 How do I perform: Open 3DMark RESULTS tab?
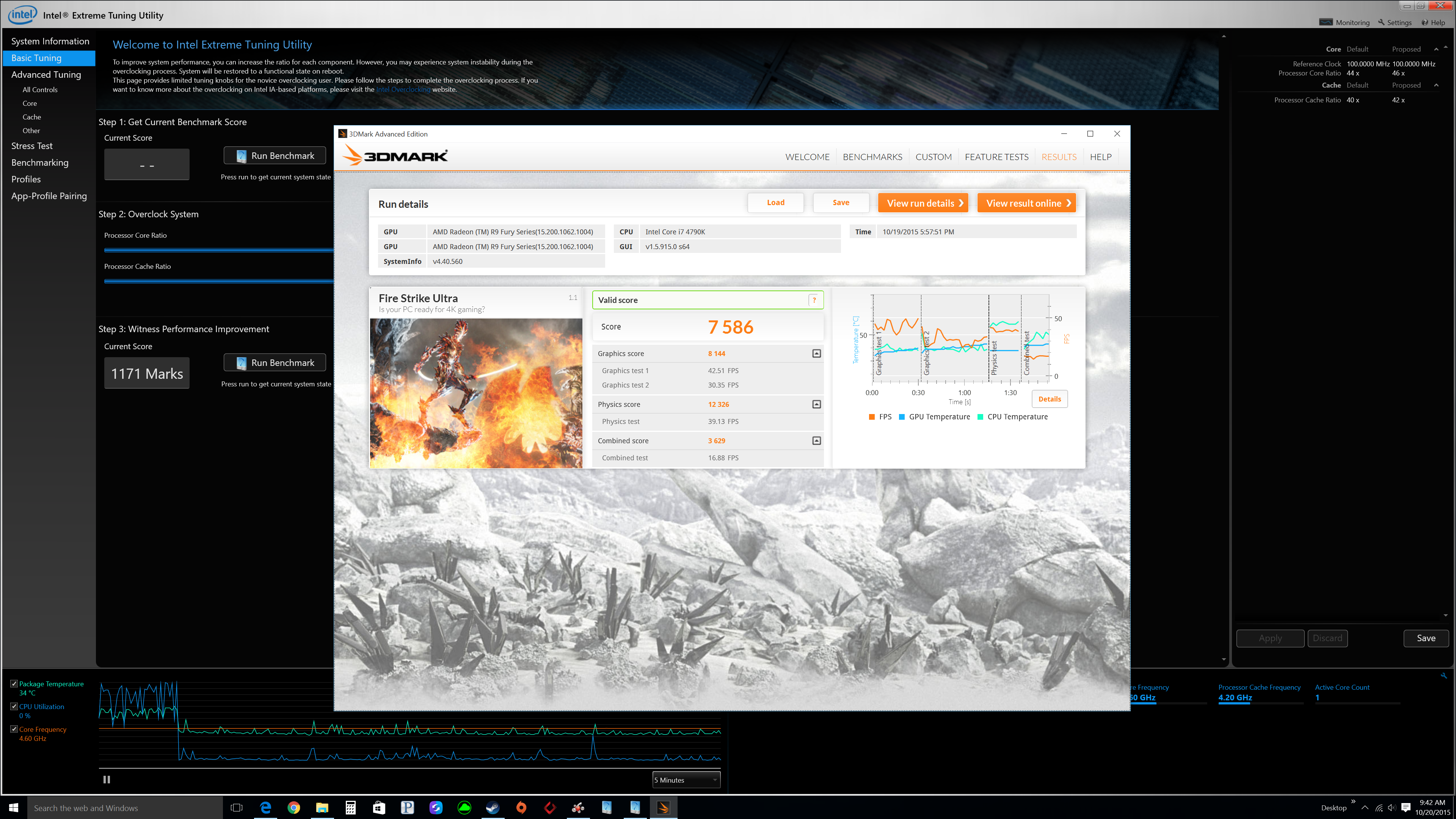[1059, 157]
